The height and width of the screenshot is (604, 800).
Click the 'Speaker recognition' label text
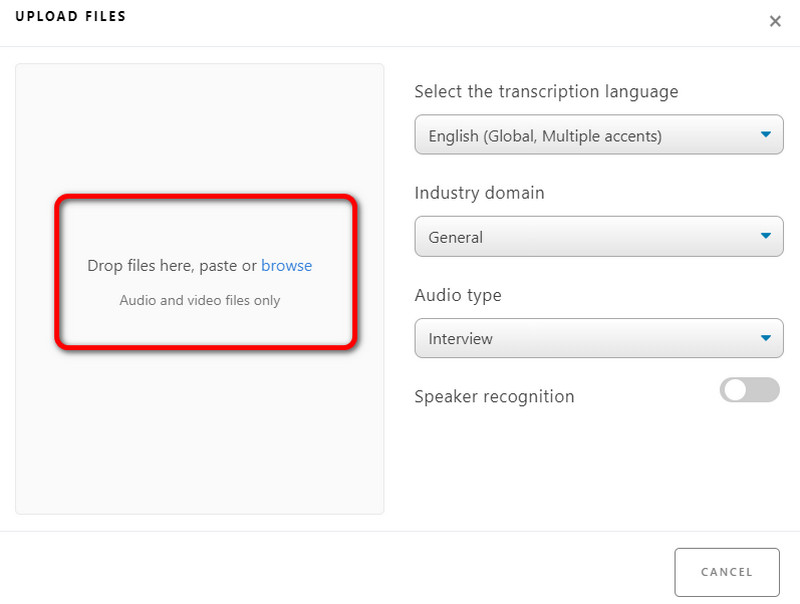[x=494, y=397]
